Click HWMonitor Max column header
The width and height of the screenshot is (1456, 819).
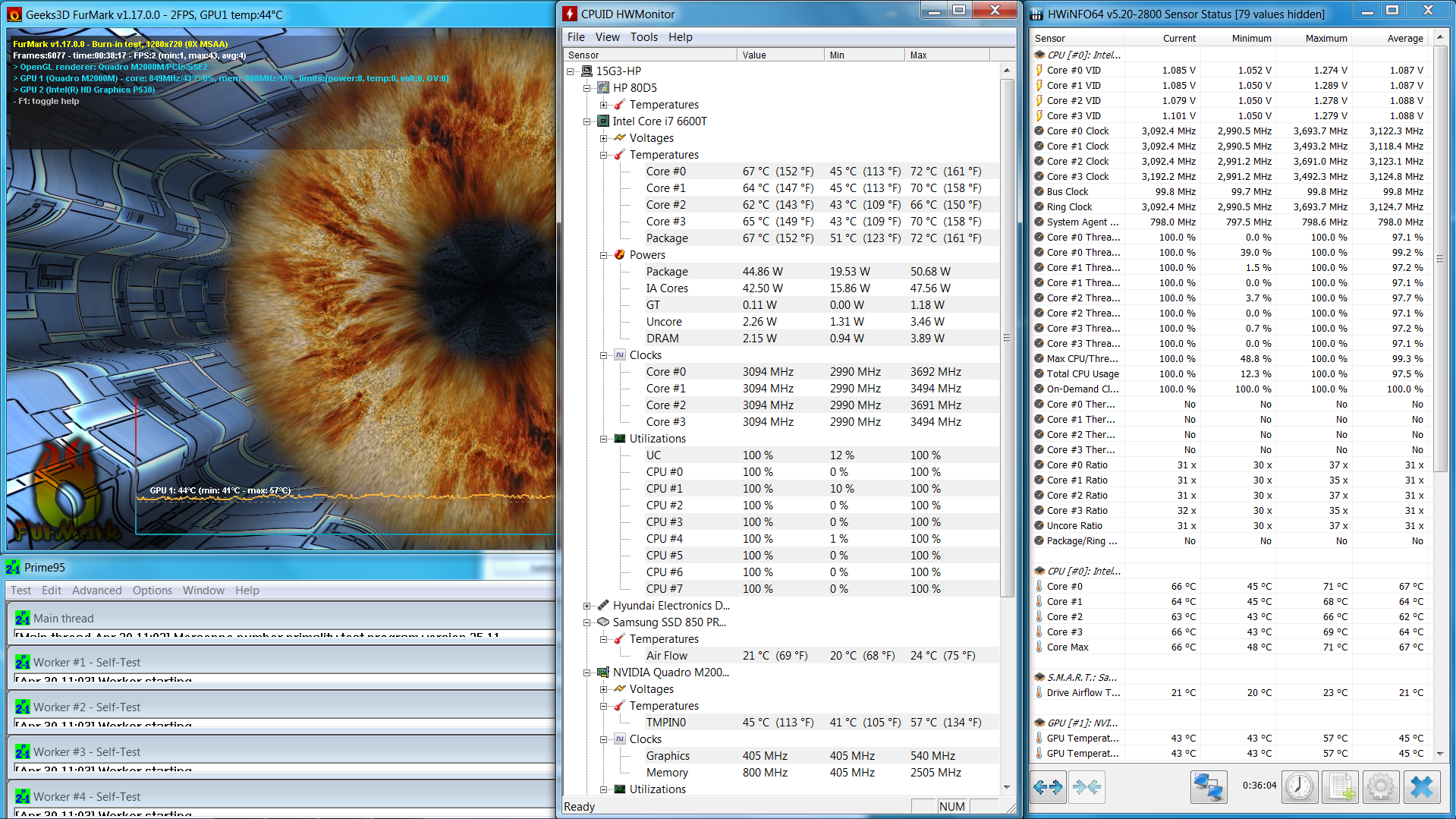[x=947, y=55]
